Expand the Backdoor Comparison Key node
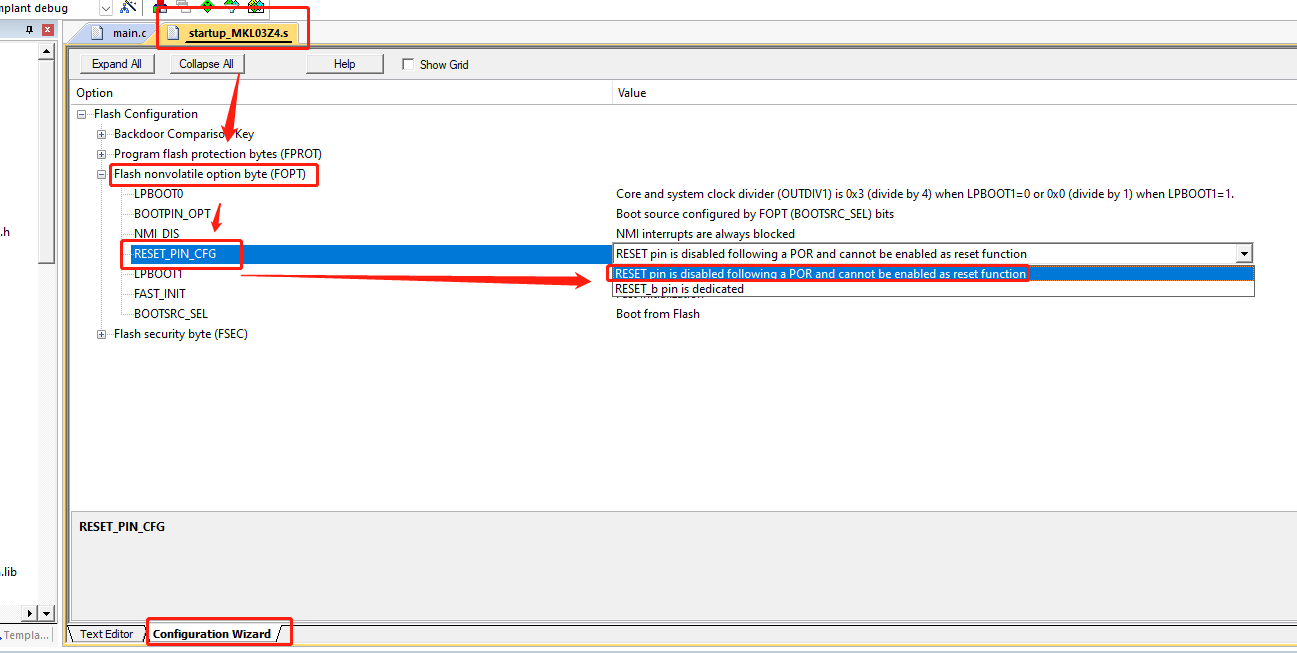This screenshot has width=1297, height=653. click(101, 134)
